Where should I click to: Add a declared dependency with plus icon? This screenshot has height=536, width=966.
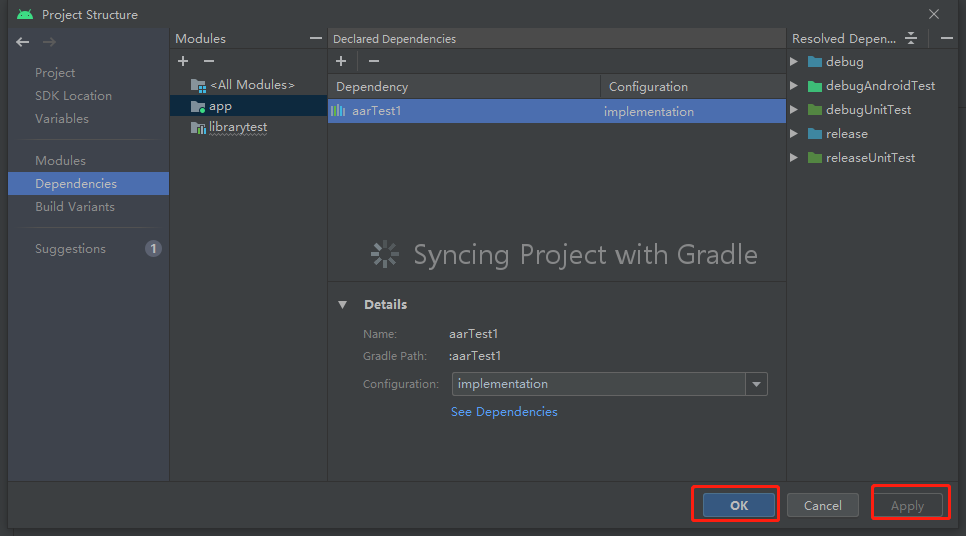point(341,61)
